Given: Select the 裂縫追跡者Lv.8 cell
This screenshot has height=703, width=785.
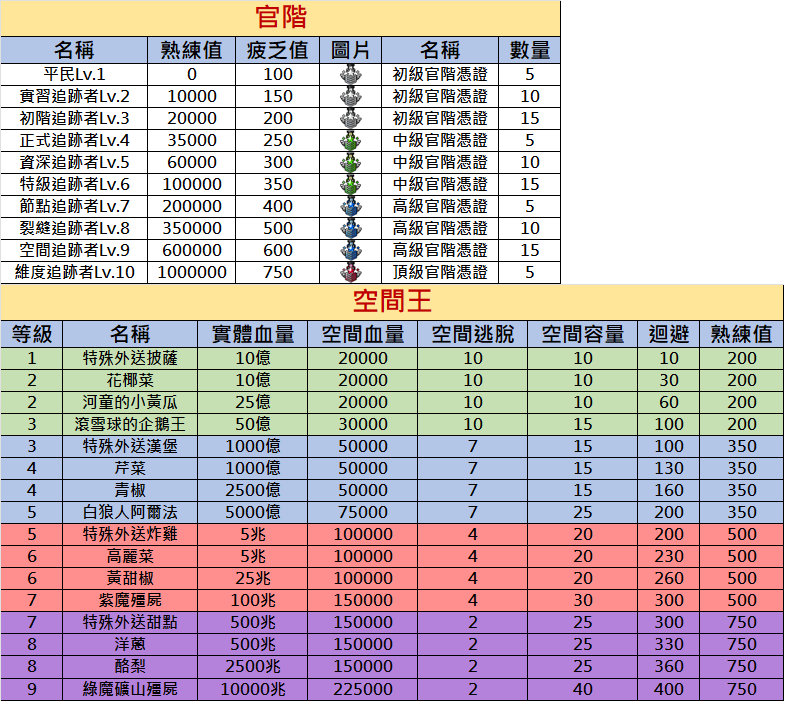Looking at the screenshot, I should (74, 228).
